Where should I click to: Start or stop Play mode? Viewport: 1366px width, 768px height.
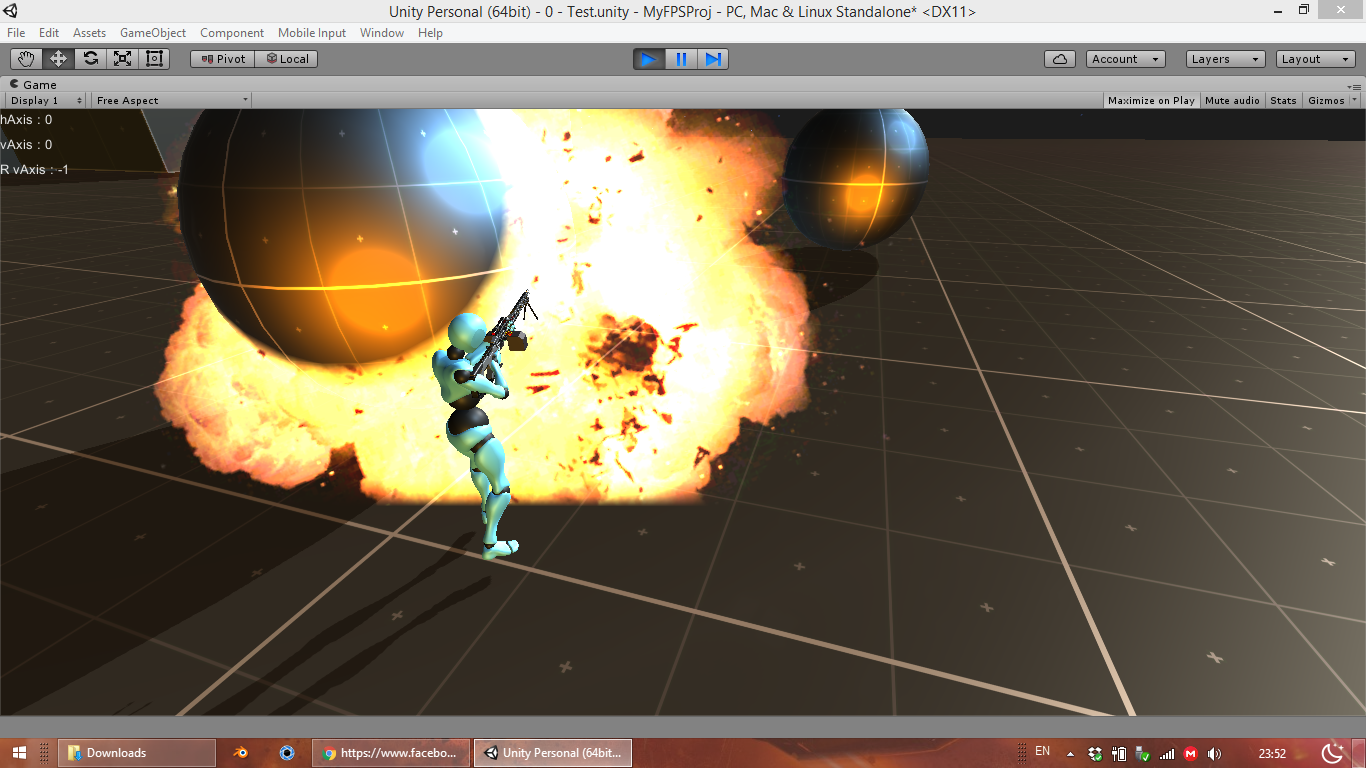pyautogui.click(x=649, y=59)
